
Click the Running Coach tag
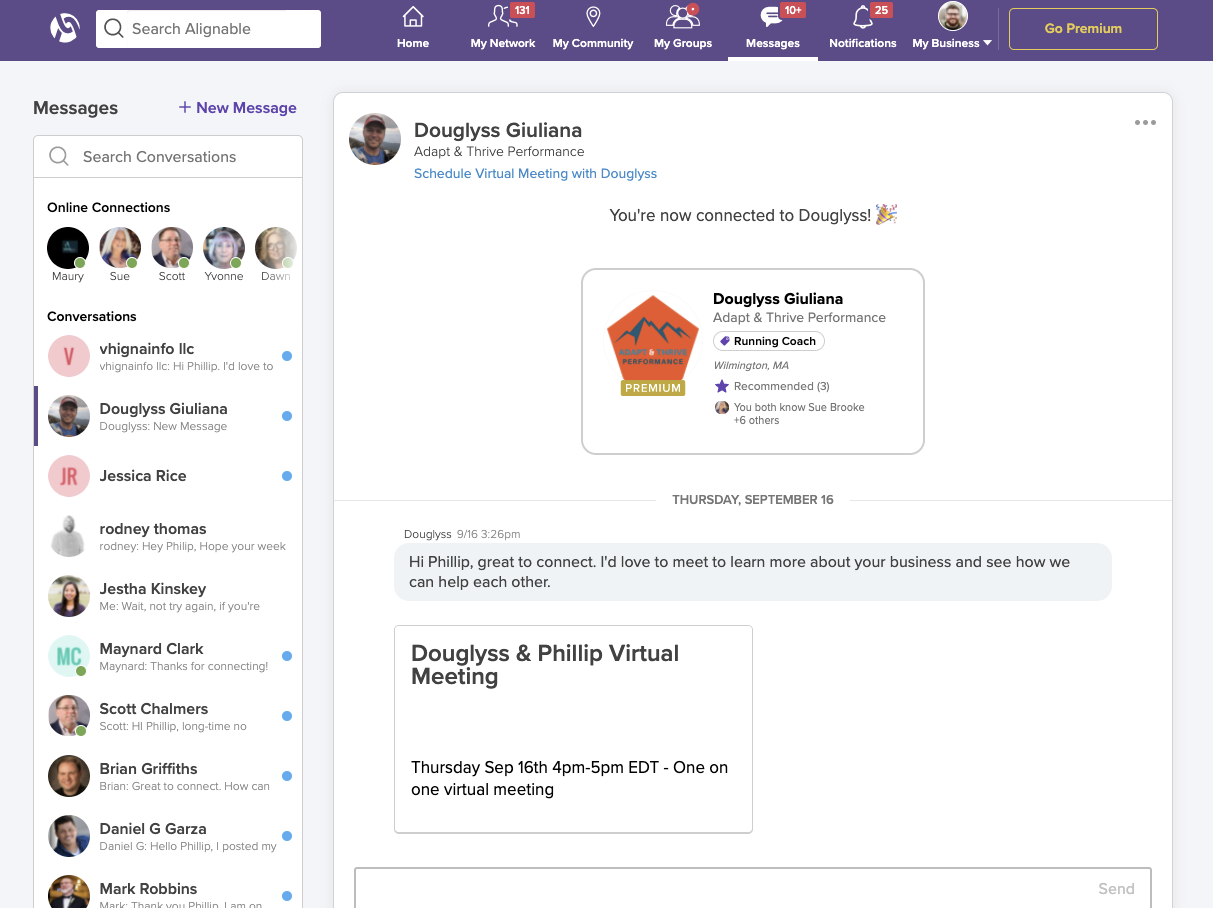click(768, 341)
